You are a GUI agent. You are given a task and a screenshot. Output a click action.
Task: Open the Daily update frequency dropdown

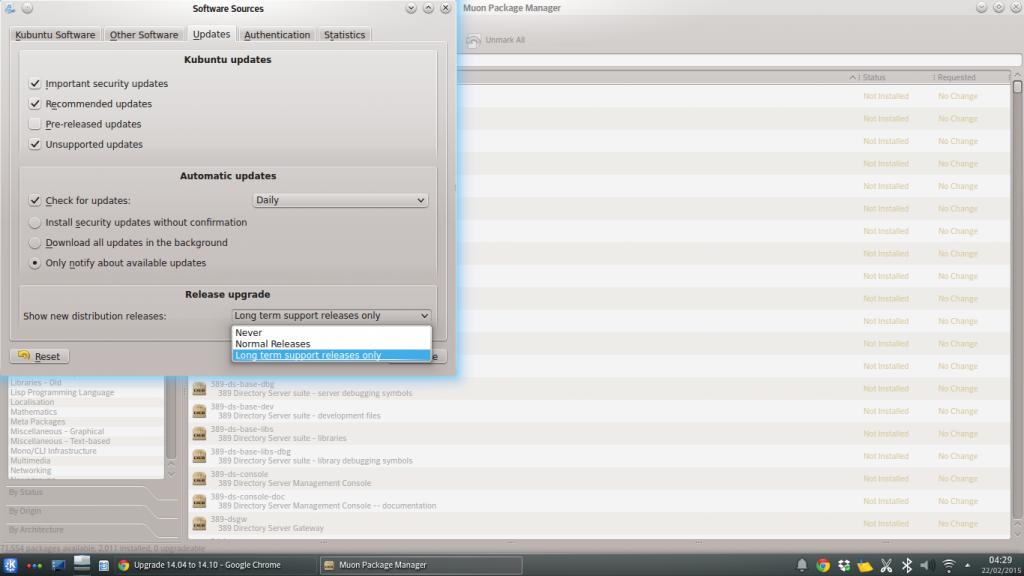point(340,200)
